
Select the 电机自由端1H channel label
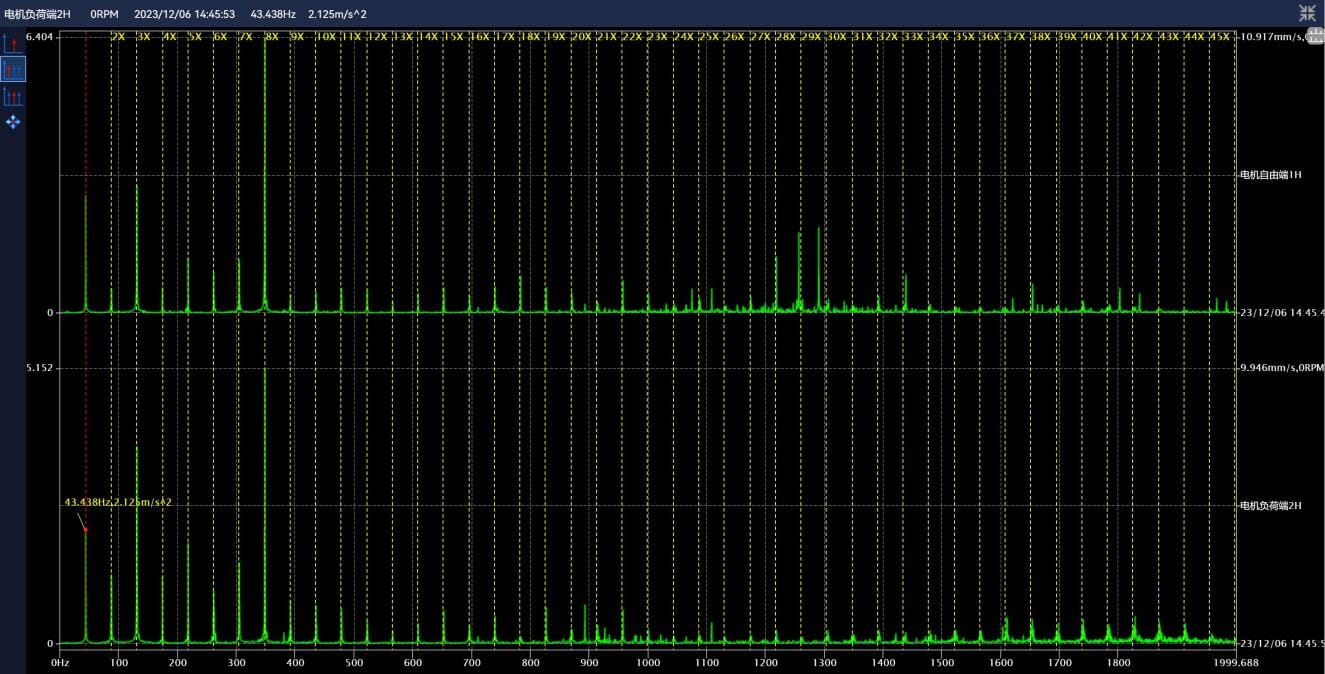[1270, 175]
